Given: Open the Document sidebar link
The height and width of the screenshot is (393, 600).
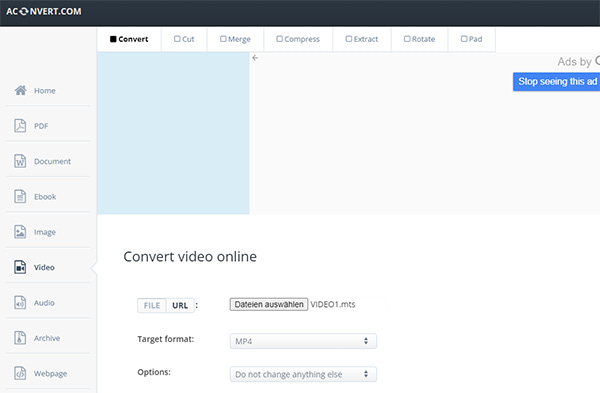Looking at the screenshot, I should pos(52,161).
